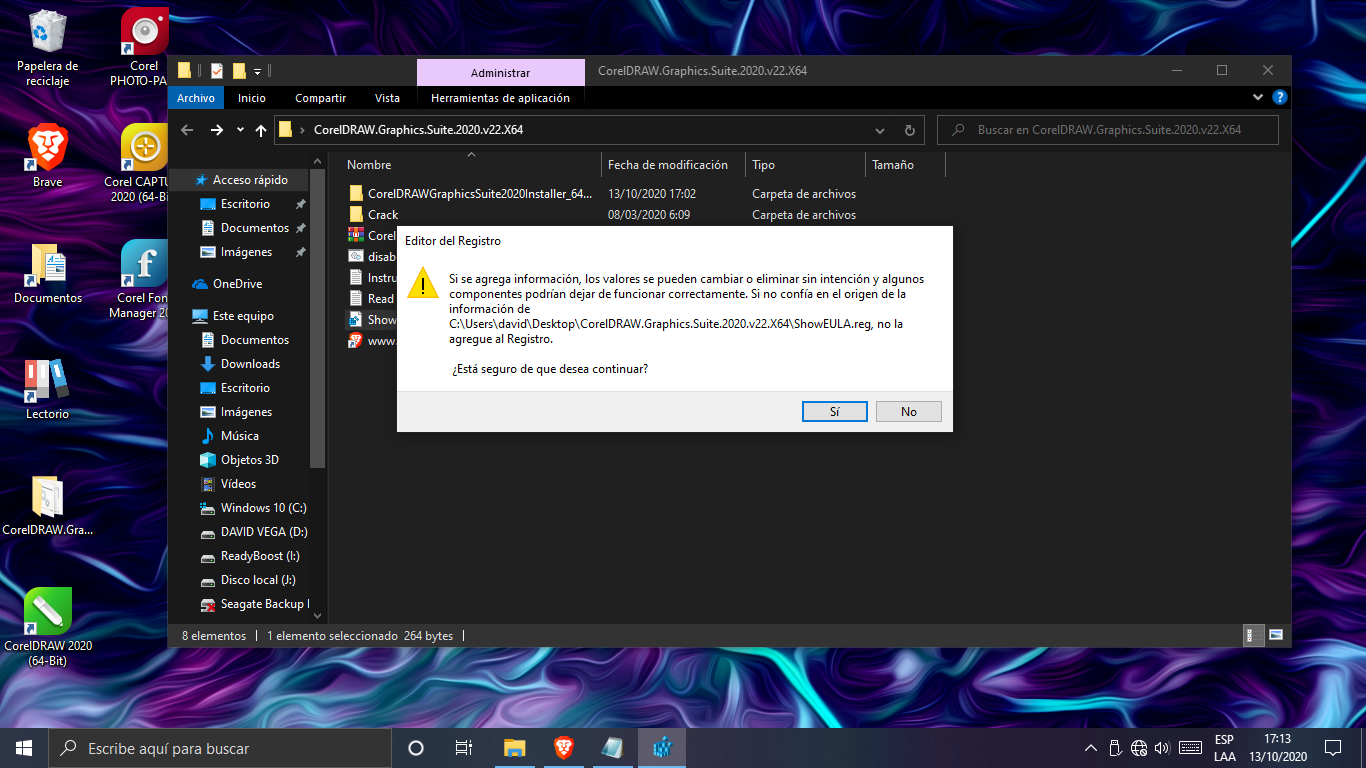This screenshot has width=1366, height=768.
Task: Go up one folder level arrow
Action: tap(261, 130)
